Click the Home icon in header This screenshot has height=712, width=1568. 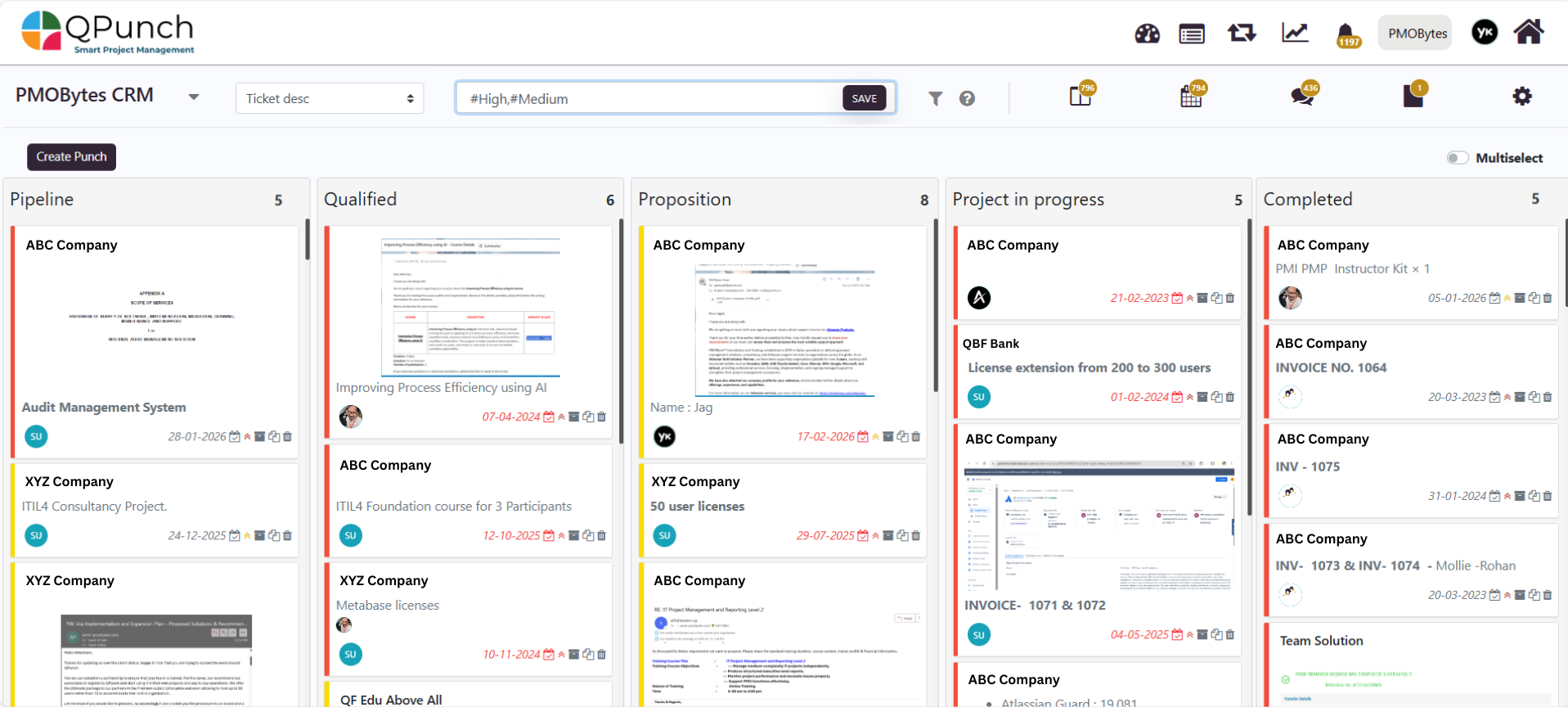pos(1528,33)
